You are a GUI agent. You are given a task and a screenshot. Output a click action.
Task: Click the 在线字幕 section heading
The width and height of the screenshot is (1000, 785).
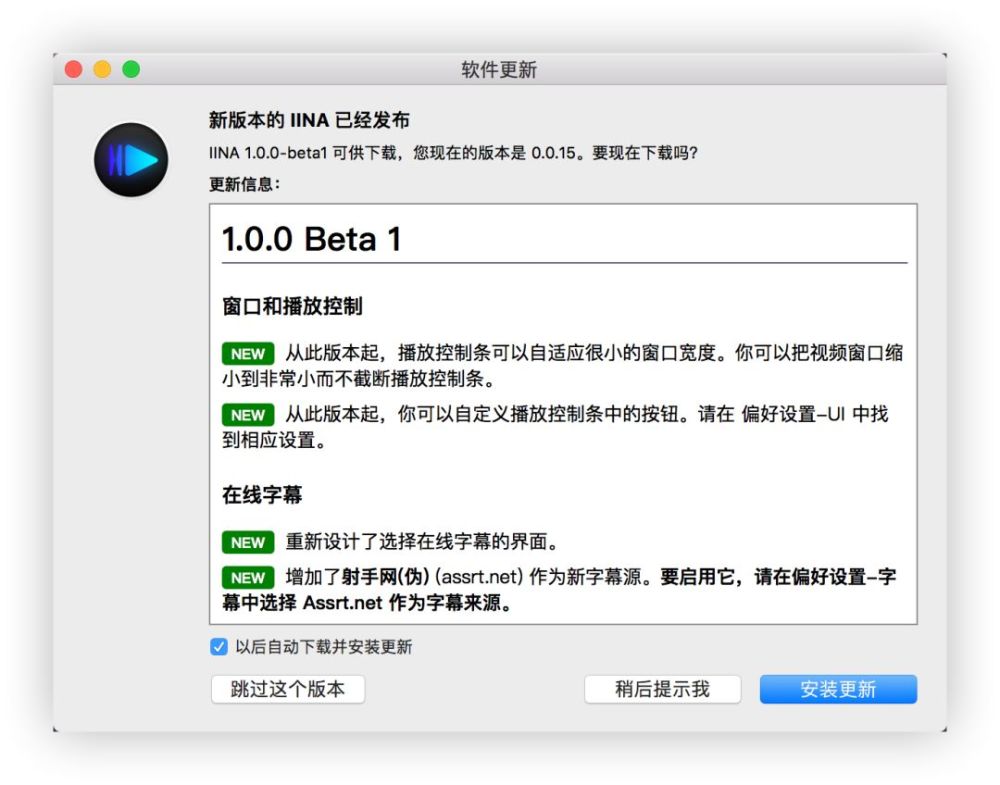click(x=262, y=494)
